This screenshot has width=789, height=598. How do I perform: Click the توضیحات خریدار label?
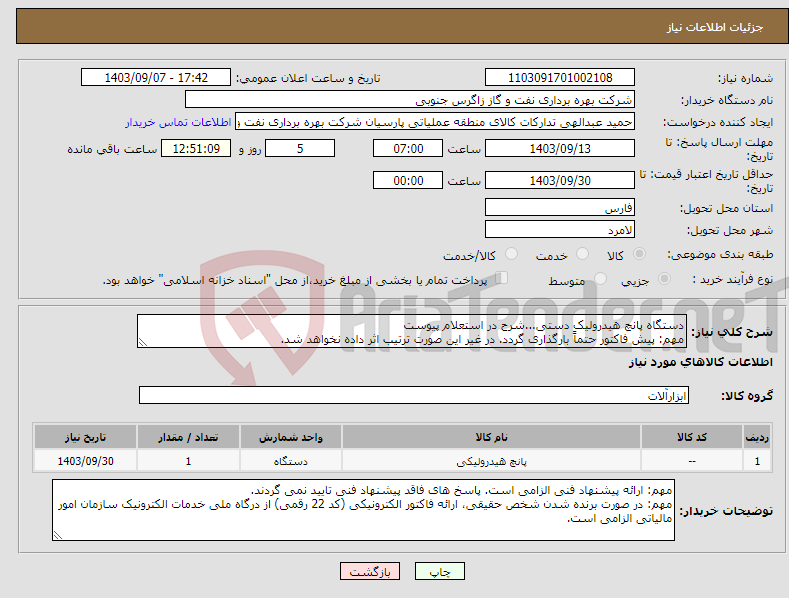pos(726,511)
